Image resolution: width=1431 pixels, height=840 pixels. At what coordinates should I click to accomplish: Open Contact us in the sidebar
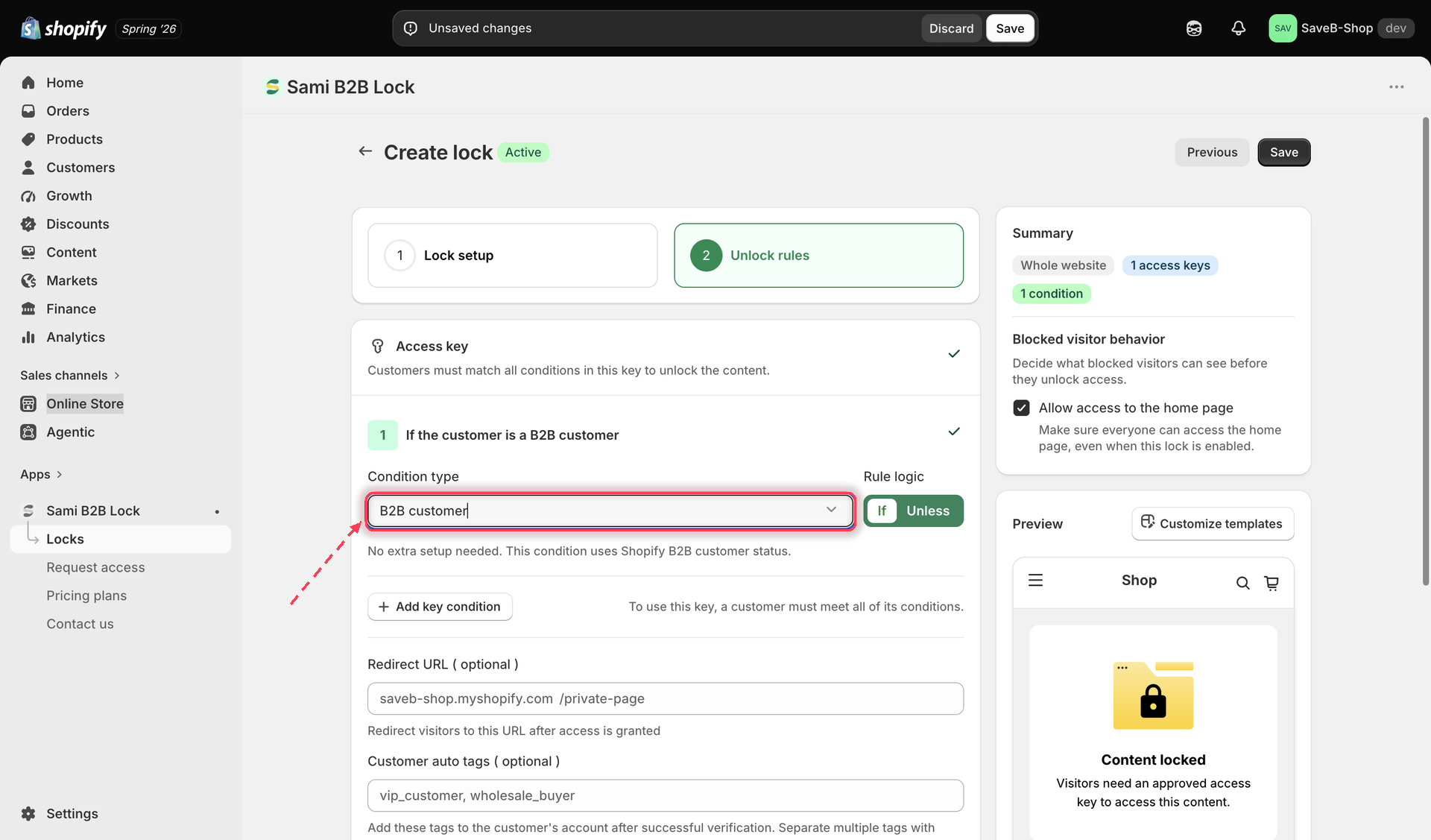80,624
